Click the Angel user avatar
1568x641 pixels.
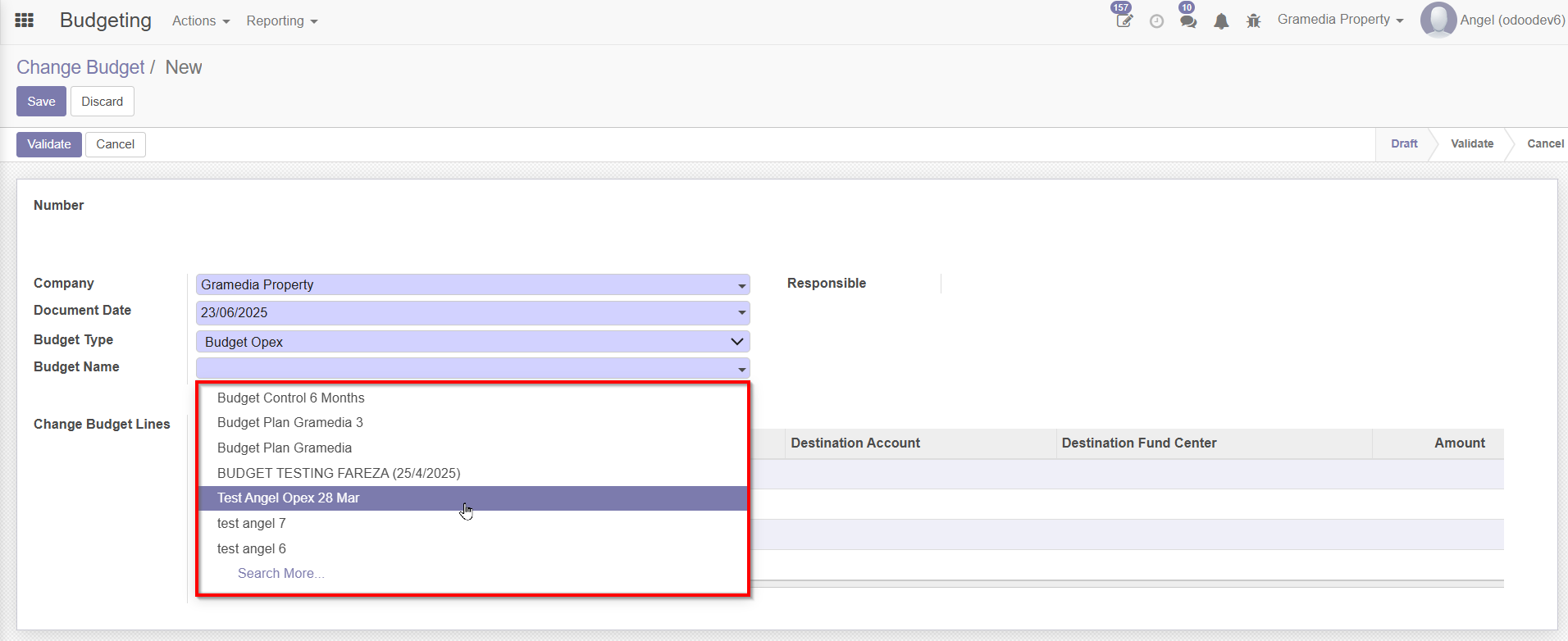click(1438, 20)
